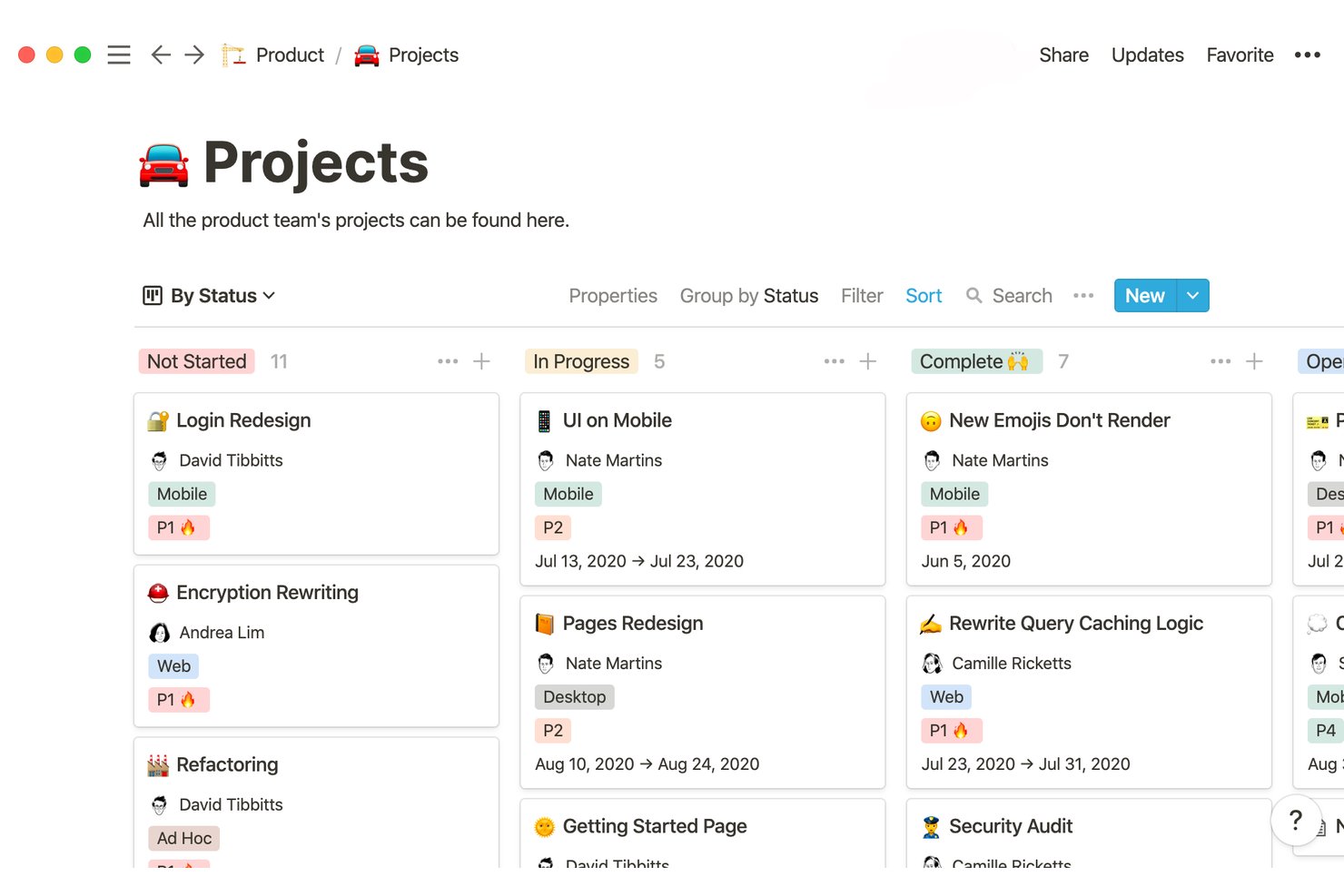Open the Pages Redesign card
1344x896 pixels.
click(x=703, y=693)
